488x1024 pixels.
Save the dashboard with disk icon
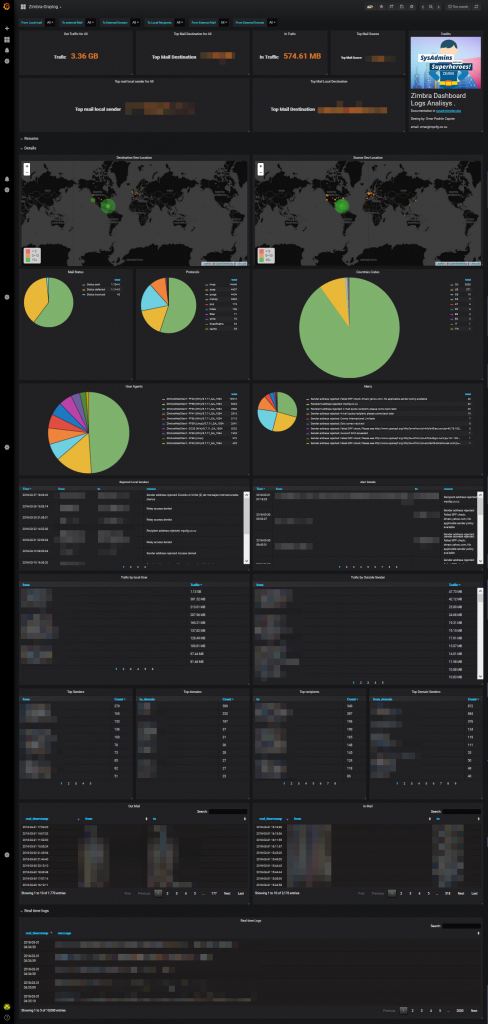(402, 7)
